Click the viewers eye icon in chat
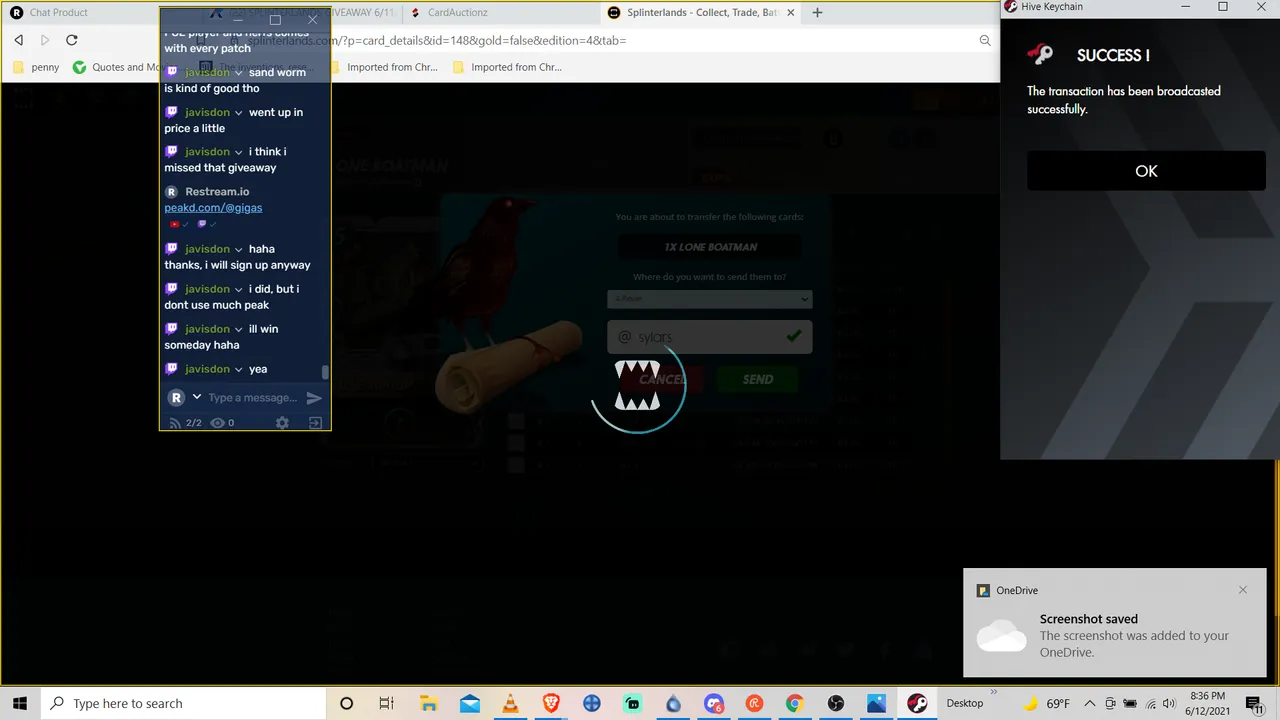This screenshot has height=720, width=1280. [x=217, y=423]
